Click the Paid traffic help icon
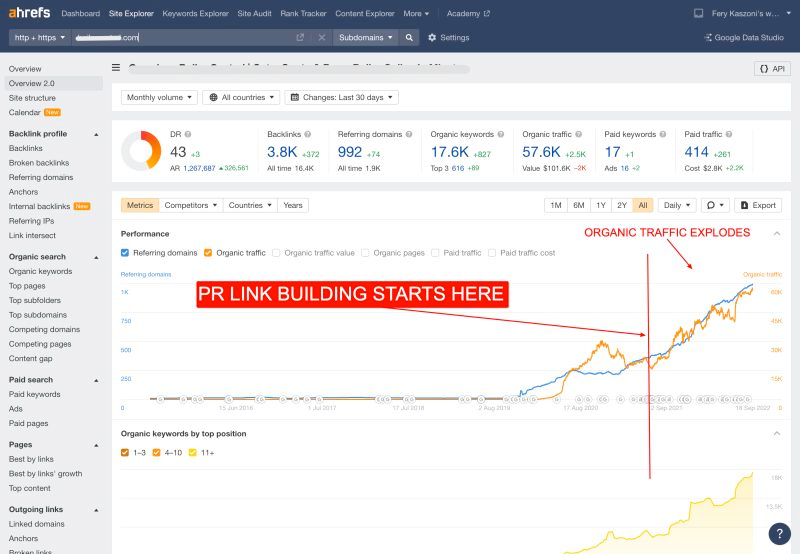800x554 pixels. click(x=729, y=134)
